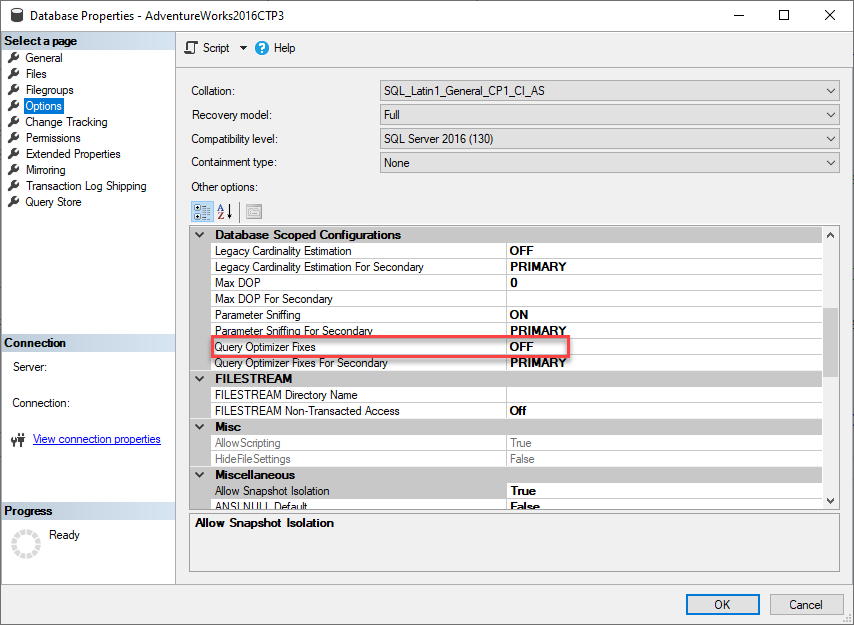Select Legacy Cardinality Estimation OFF value
This screenshot has height=625, width=854.
[x=664, y=251]
